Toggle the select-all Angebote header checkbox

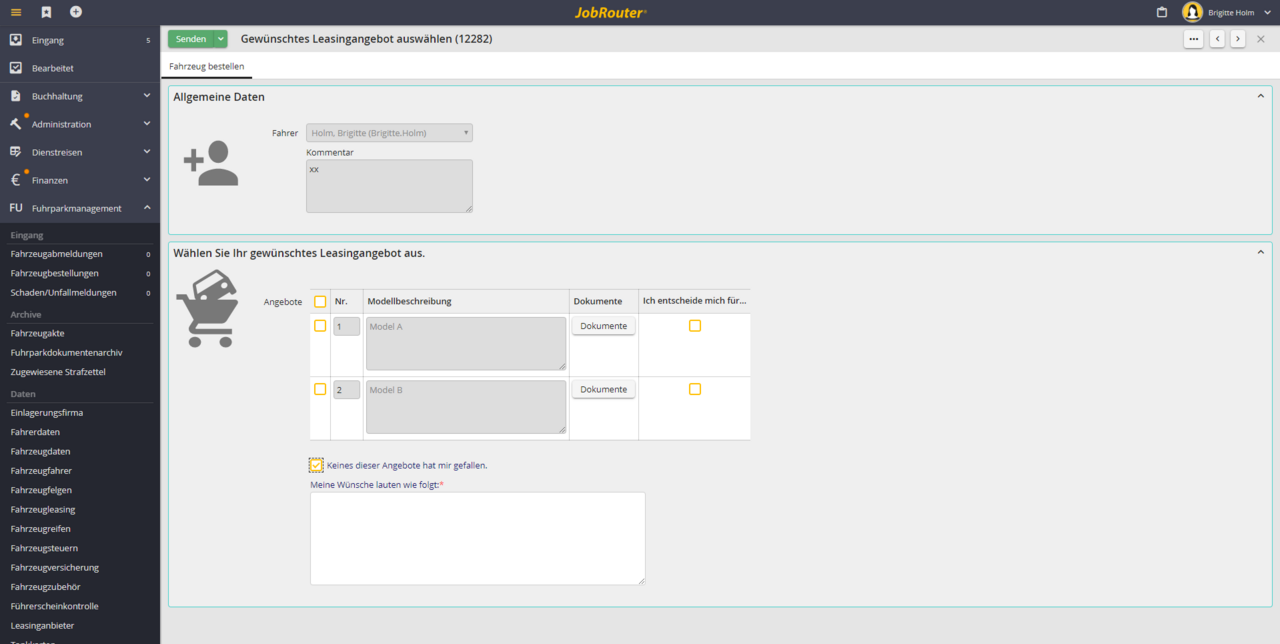point(320,302)
